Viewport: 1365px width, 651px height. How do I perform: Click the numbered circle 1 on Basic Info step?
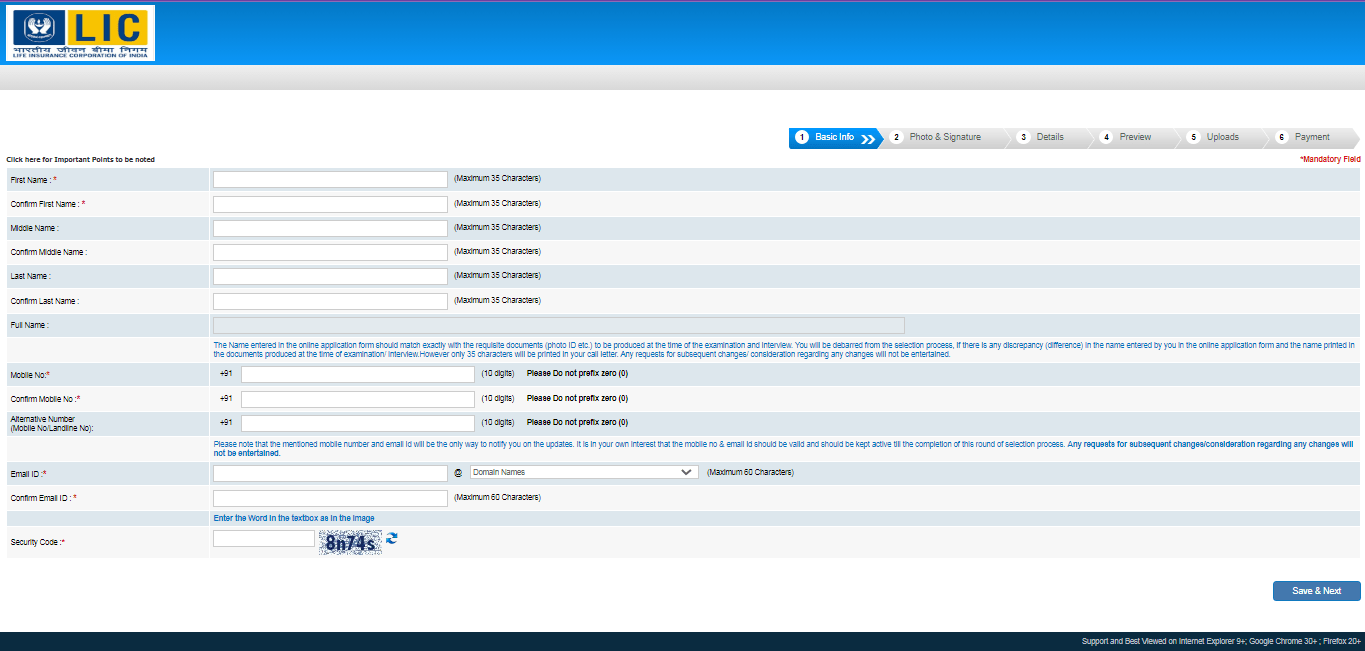pyautogui.click(x=802, y=137)
